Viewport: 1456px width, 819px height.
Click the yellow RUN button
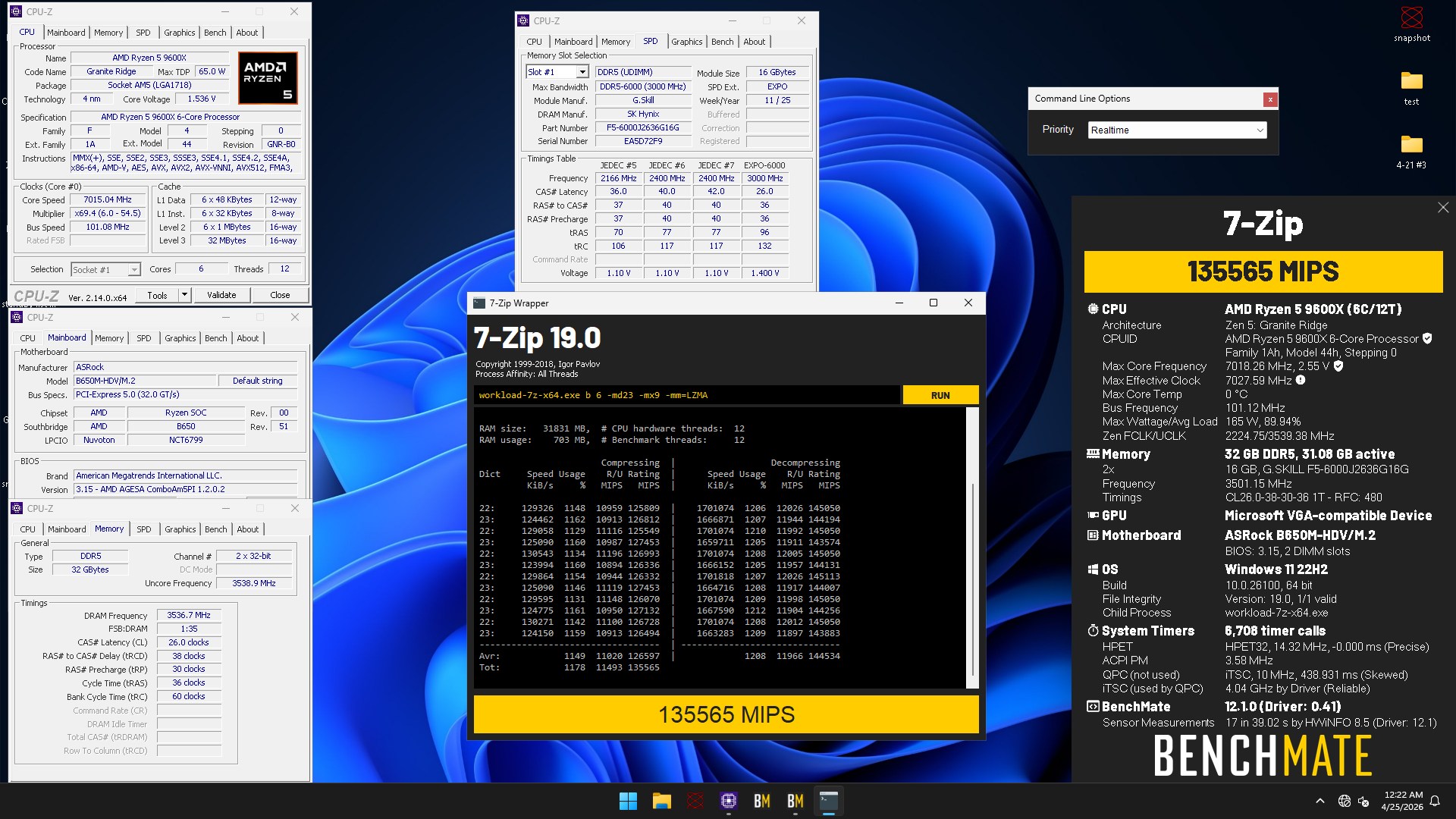940,395
